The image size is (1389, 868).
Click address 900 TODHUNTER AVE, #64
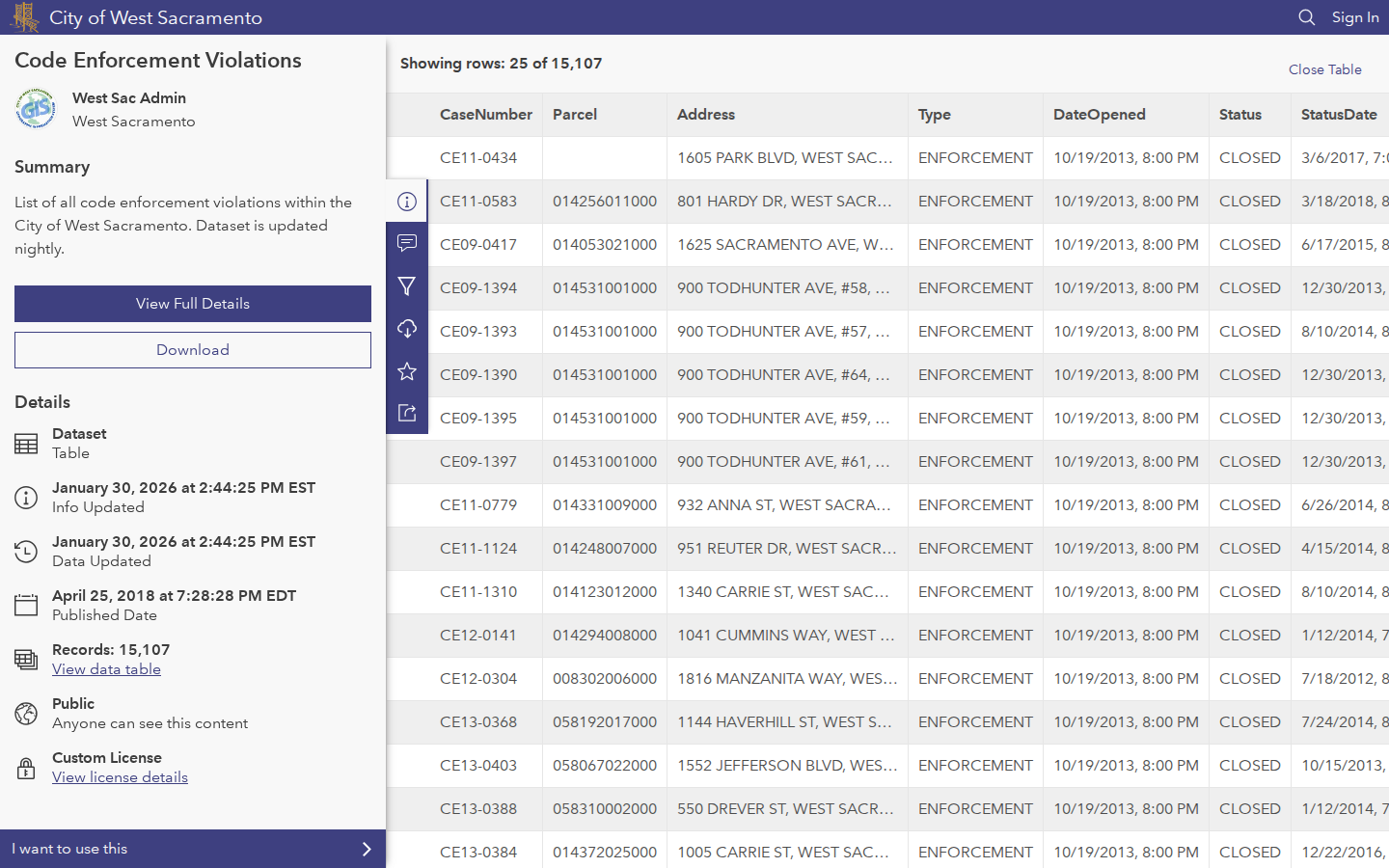click(x=783, y=375)
